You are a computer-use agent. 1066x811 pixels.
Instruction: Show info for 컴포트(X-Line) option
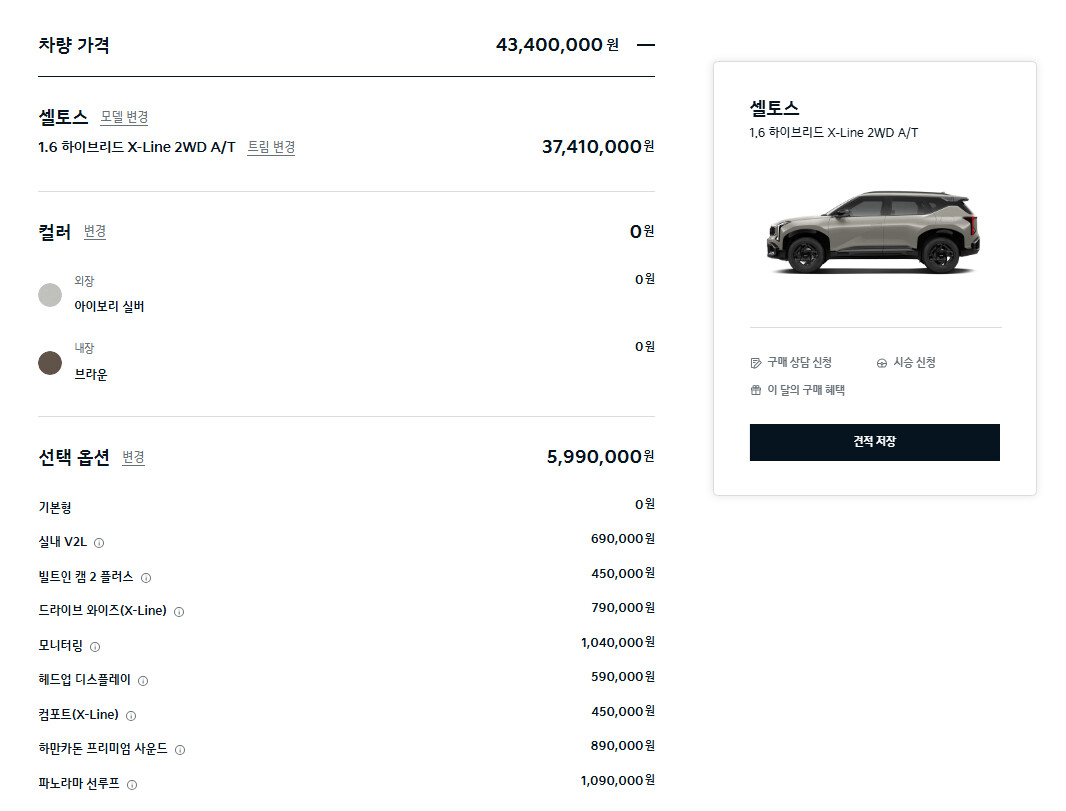[131, 716]
